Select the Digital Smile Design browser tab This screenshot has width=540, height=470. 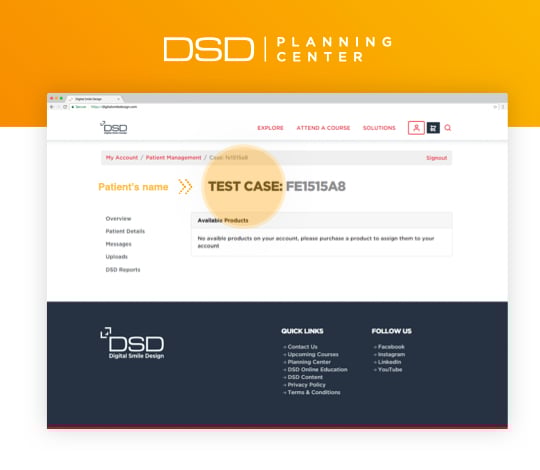pyautogui.click(x=94, y=99)
